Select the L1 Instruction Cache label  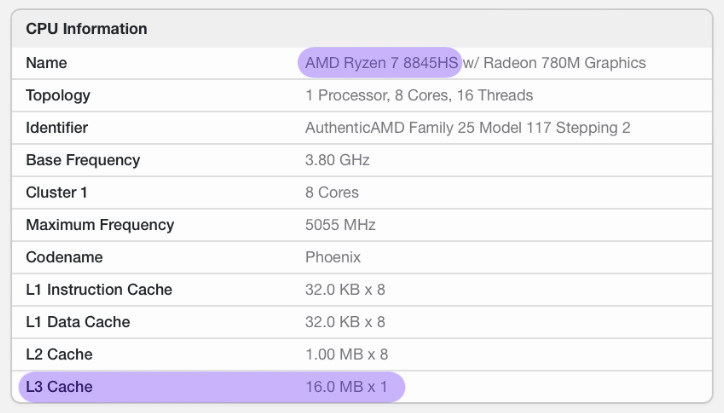click(x=99, y=290)
